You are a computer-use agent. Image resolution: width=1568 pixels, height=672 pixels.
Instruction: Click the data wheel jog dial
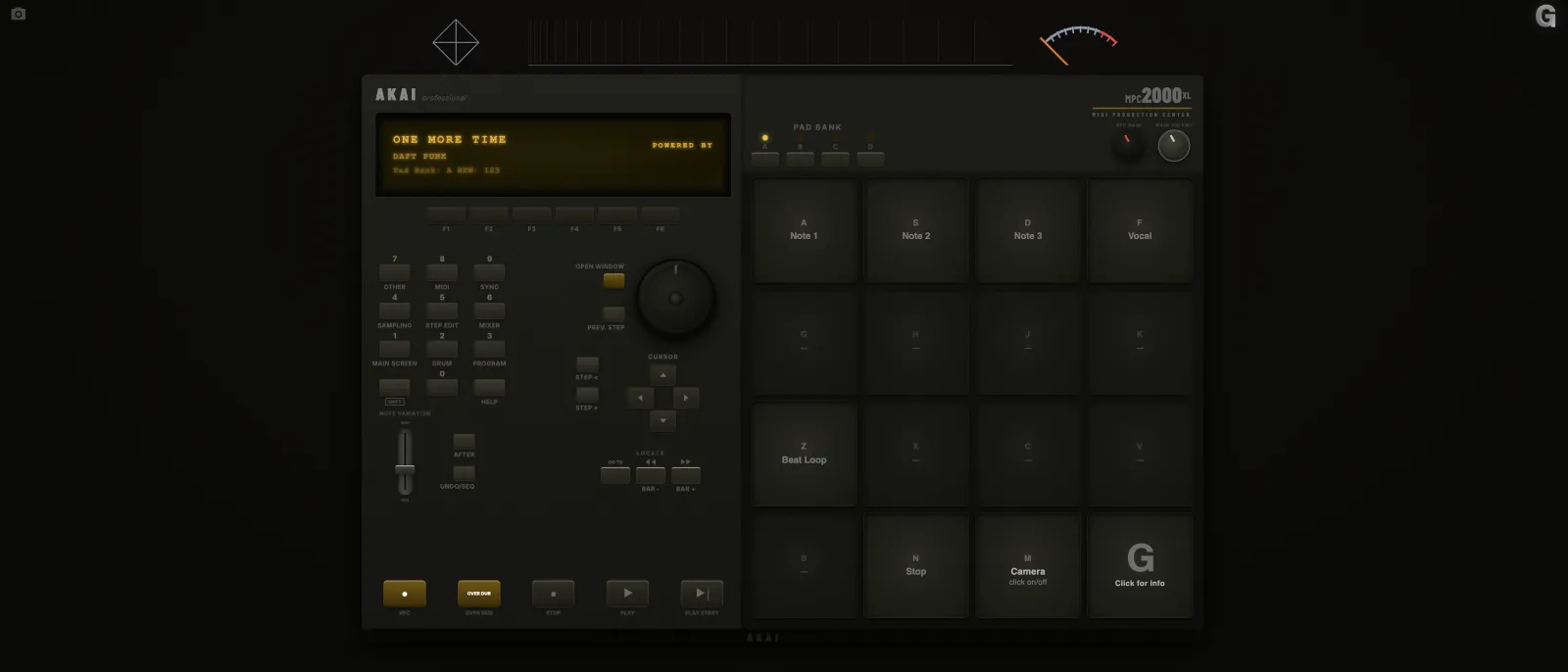pos(675,298)
